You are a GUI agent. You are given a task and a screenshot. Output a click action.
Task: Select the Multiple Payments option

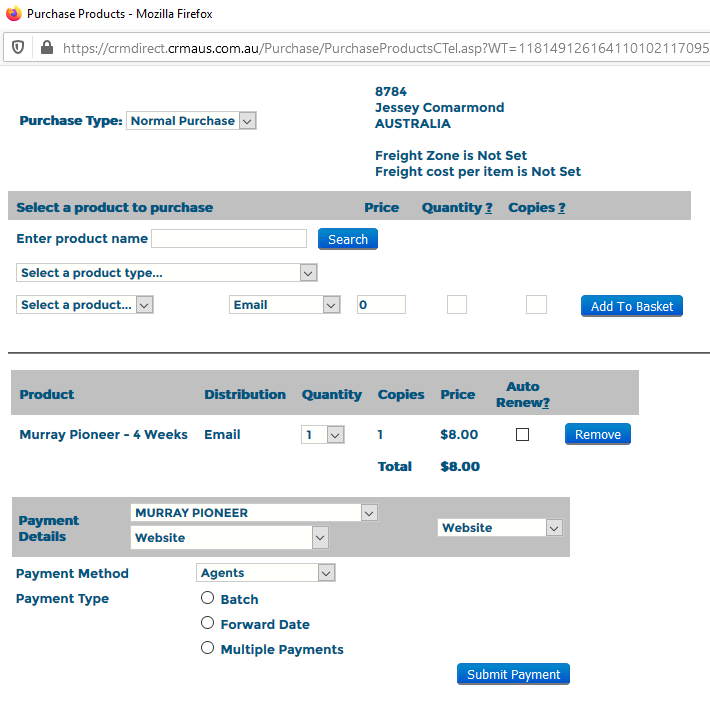(x=207, y=648)
